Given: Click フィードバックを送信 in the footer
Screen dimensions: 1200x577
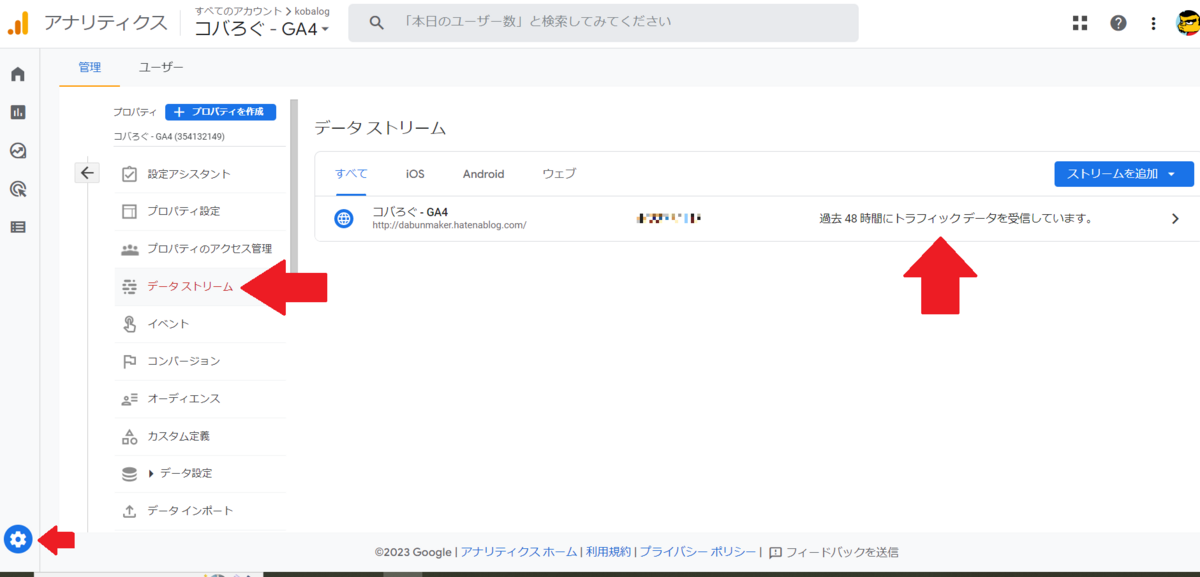Looking at the screenshot, I should (842, 552).
